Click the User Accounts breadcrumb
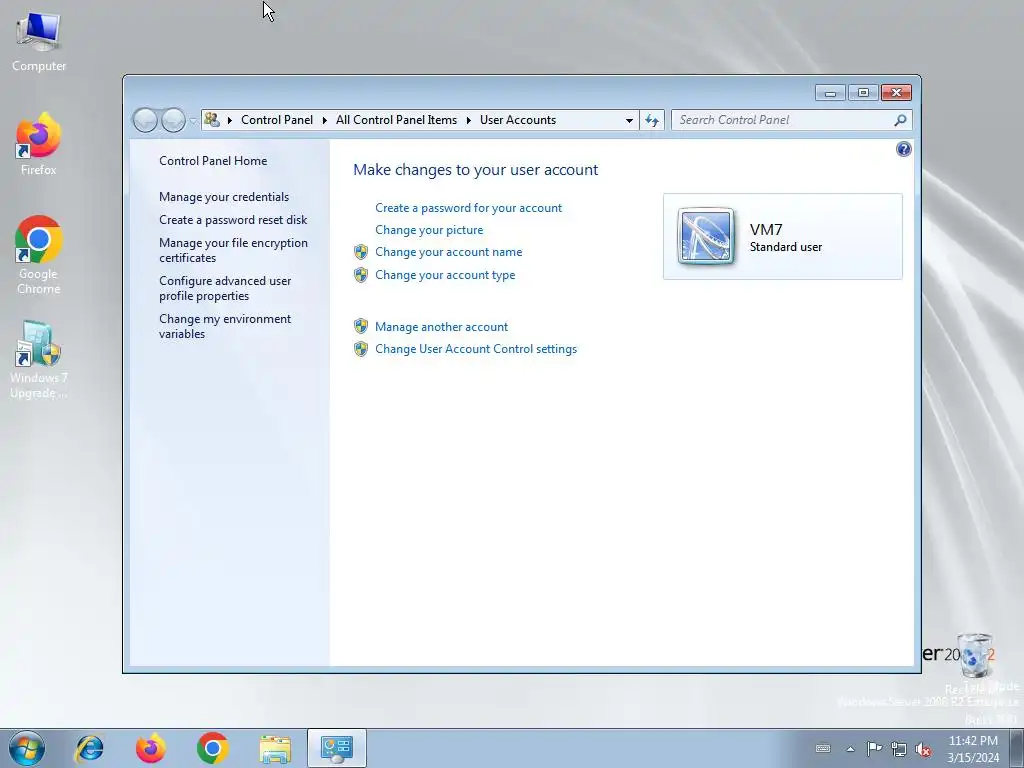This screenshot has height=768, width=1024. click(518, 120)
